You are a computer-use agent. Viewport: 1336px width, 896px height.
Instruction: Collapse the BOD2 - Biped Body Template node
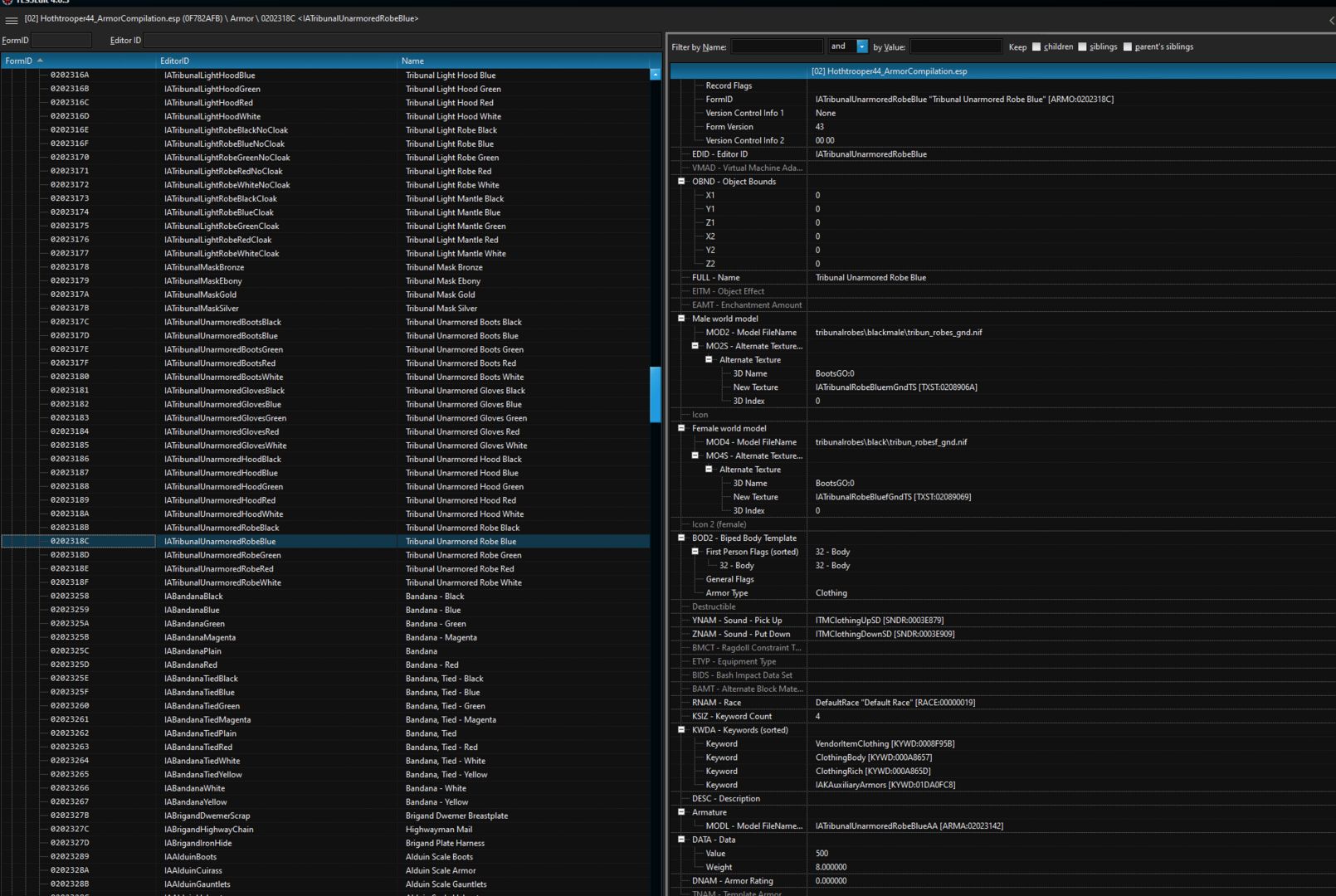pyautogui.click(x=681, y=538)
